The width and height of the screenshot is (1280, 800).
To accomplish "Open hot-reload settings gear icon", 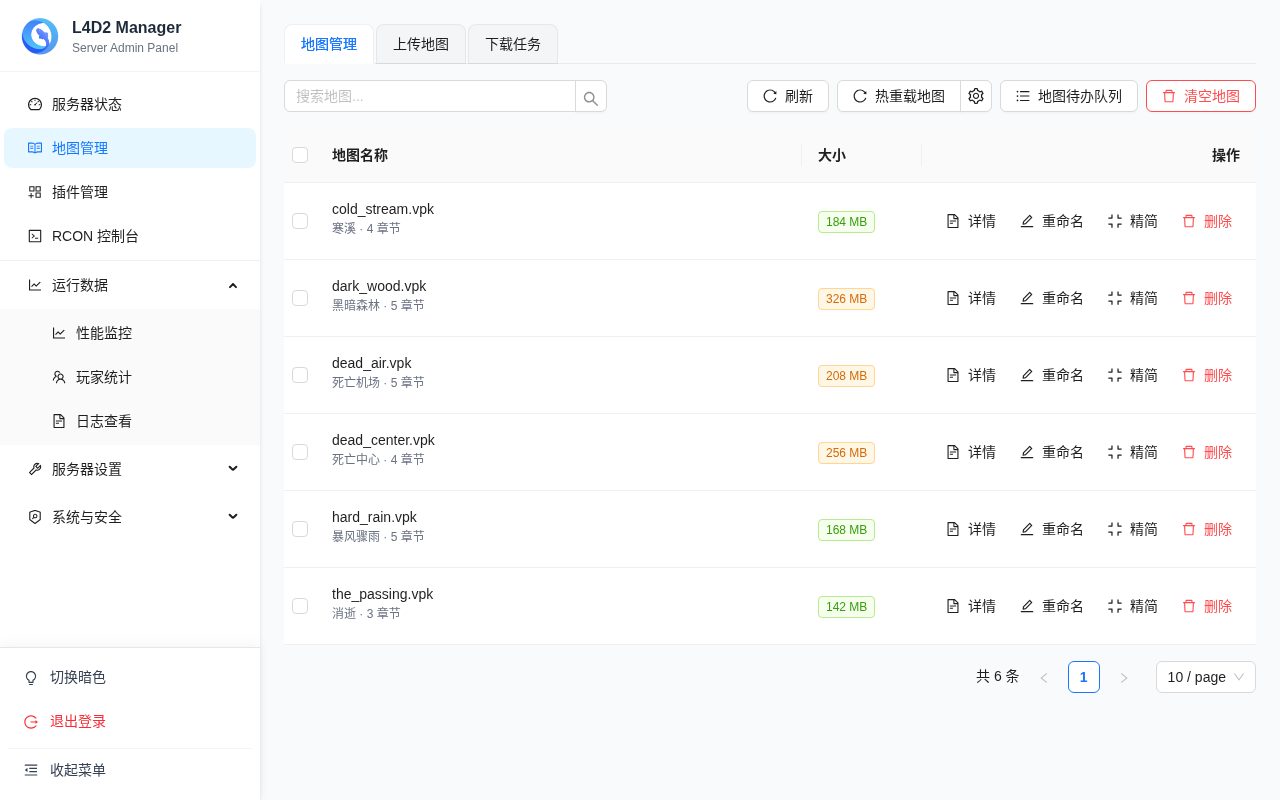I will (976, 96).
